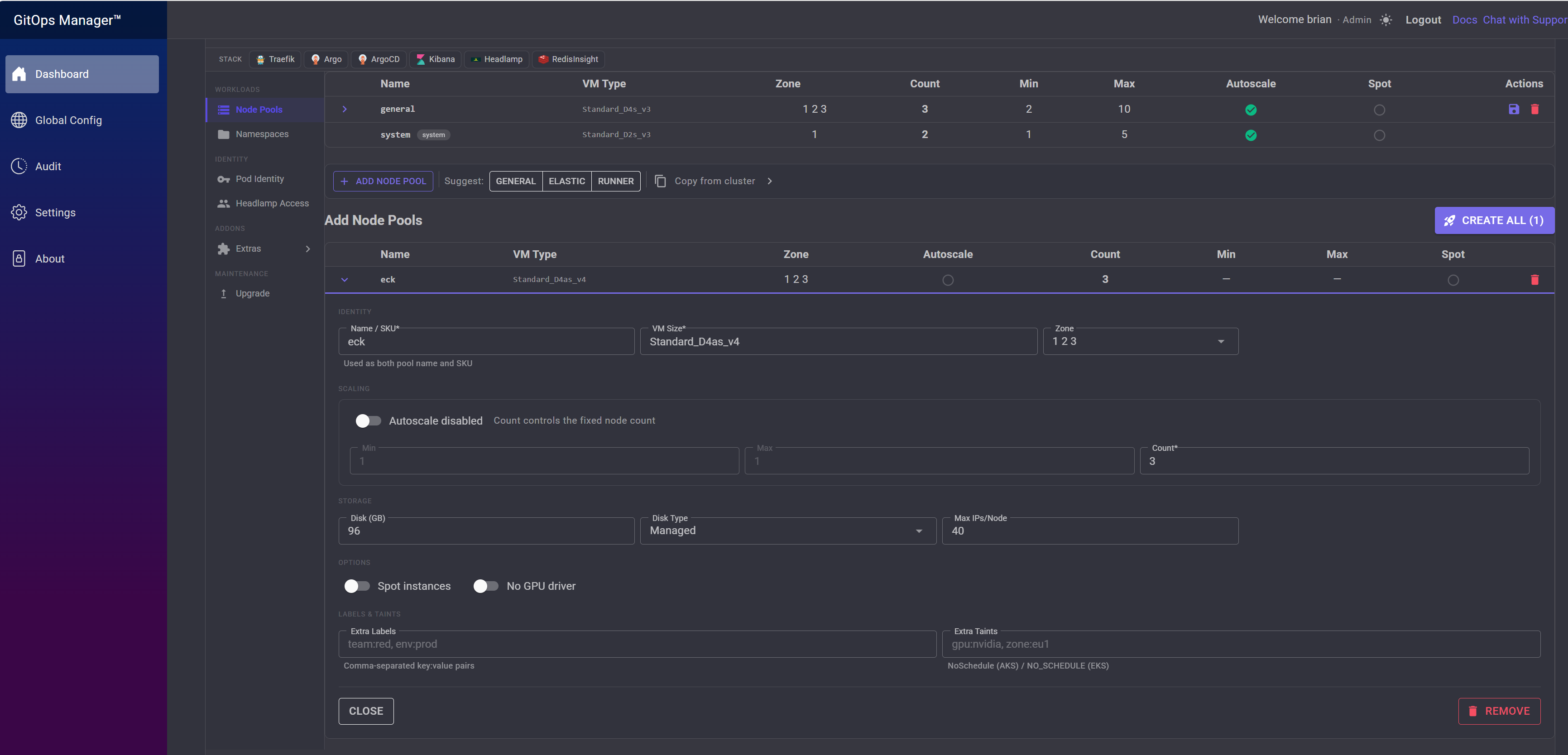
Task: Collapse the eck node pool row
Action: (344, 279)
